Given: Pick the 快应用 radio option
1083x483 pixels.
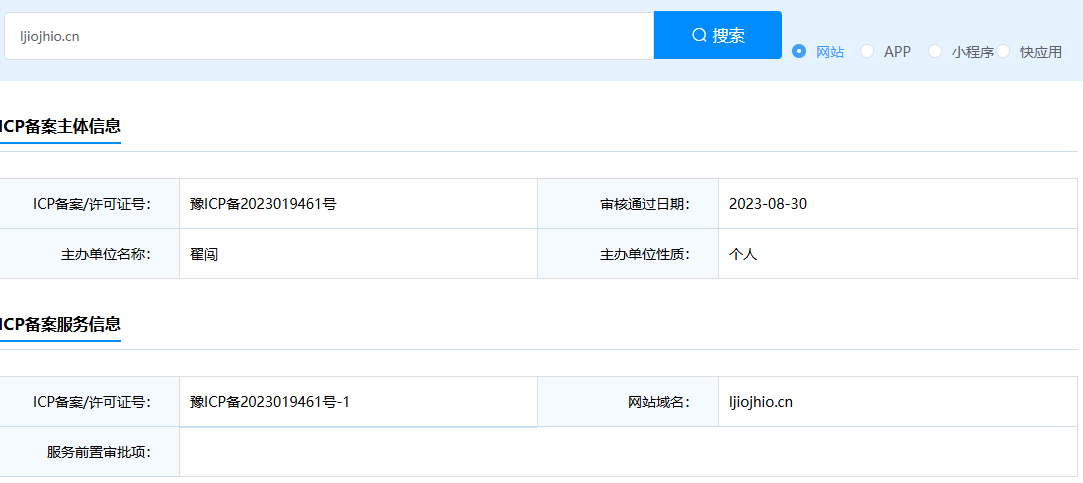Looking at the screenshot, I should coord(1003,51).
